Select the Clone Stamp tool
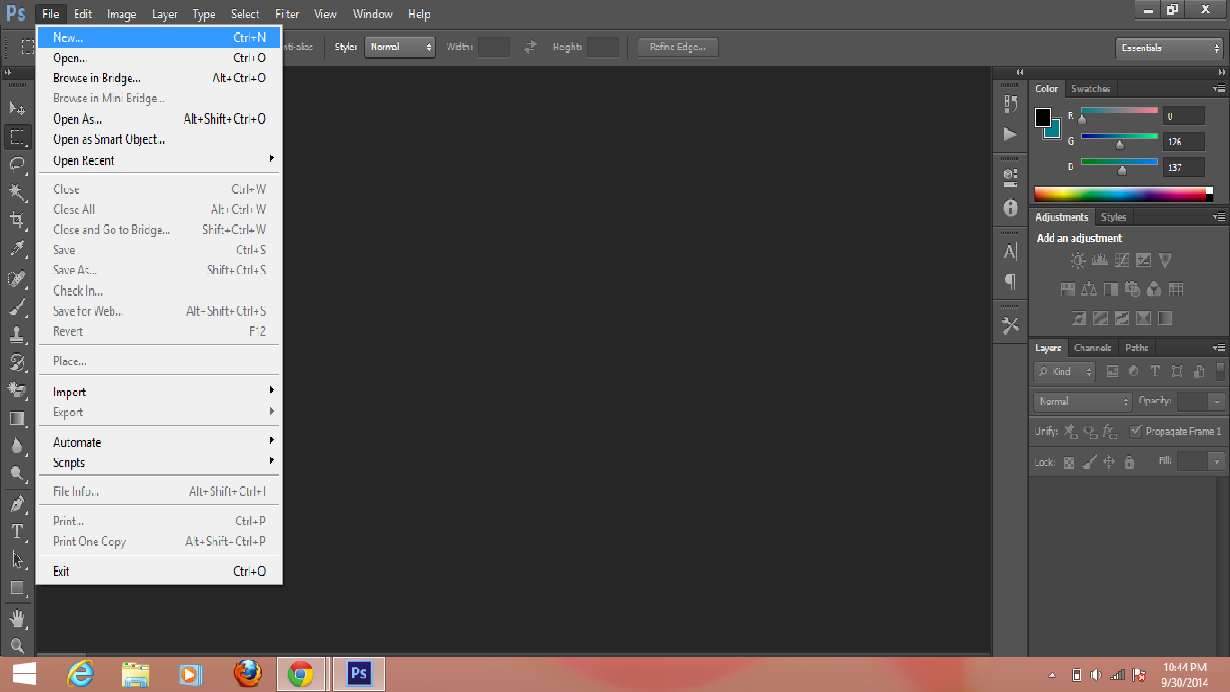This screenshot has height=692, width=1230. point(17,335)
